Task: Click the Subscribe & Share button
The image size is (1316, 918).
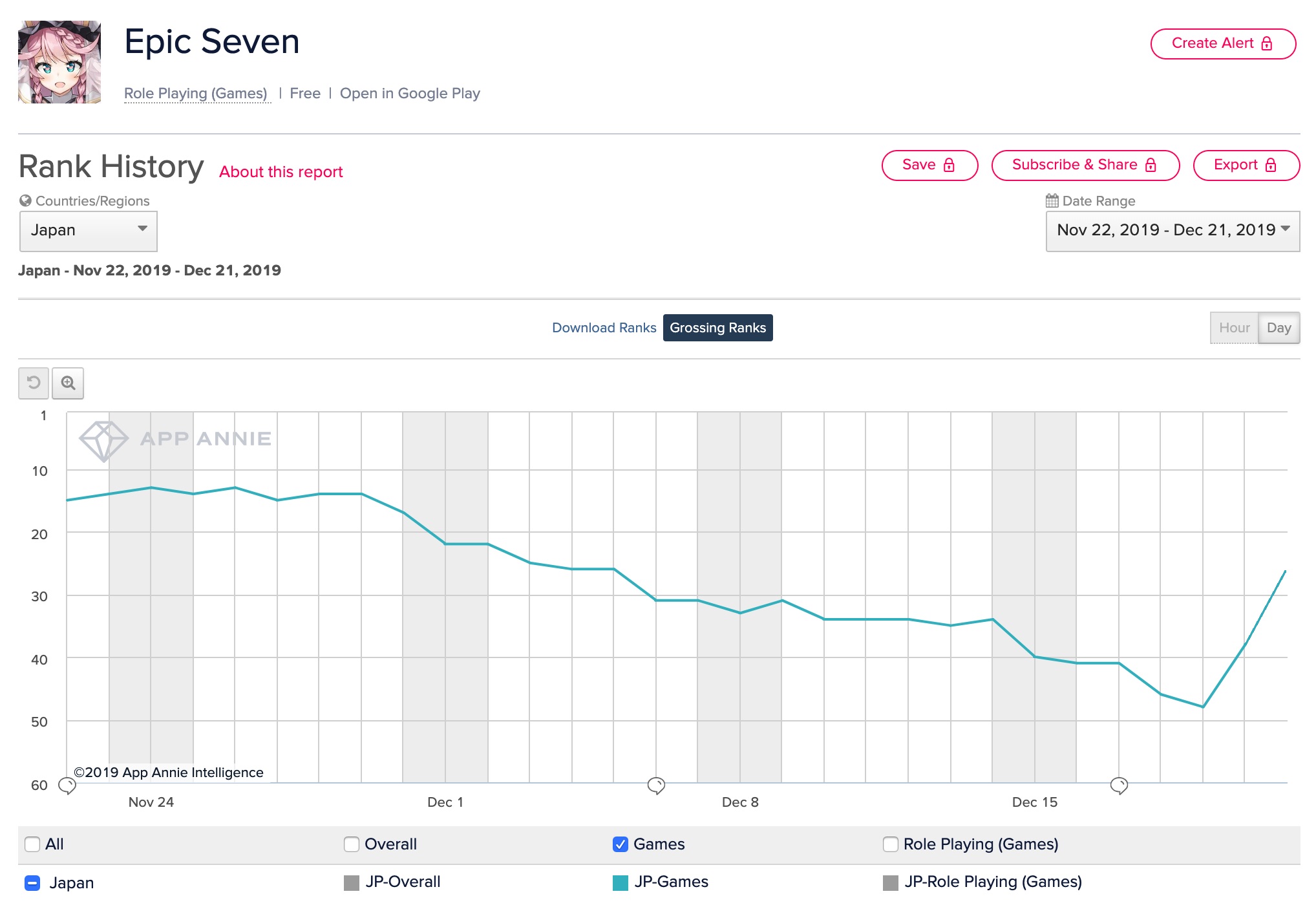Action: coord(1085,165)
